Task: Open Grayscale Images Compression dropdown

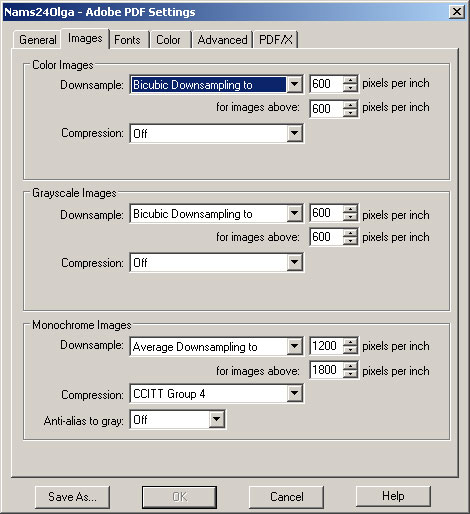Action: (x=216, y=262)
